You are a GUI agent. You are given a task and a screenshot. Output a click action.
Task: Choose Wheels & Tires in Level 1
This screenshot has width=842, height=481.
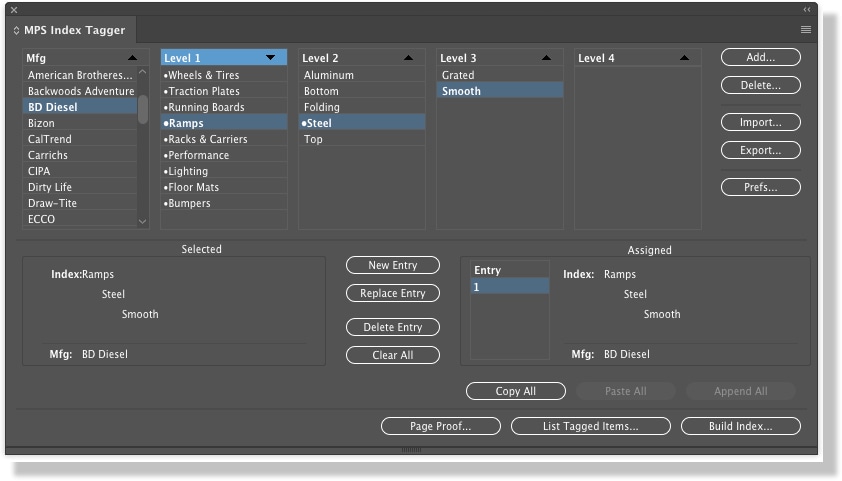click(x=204, y=75)
